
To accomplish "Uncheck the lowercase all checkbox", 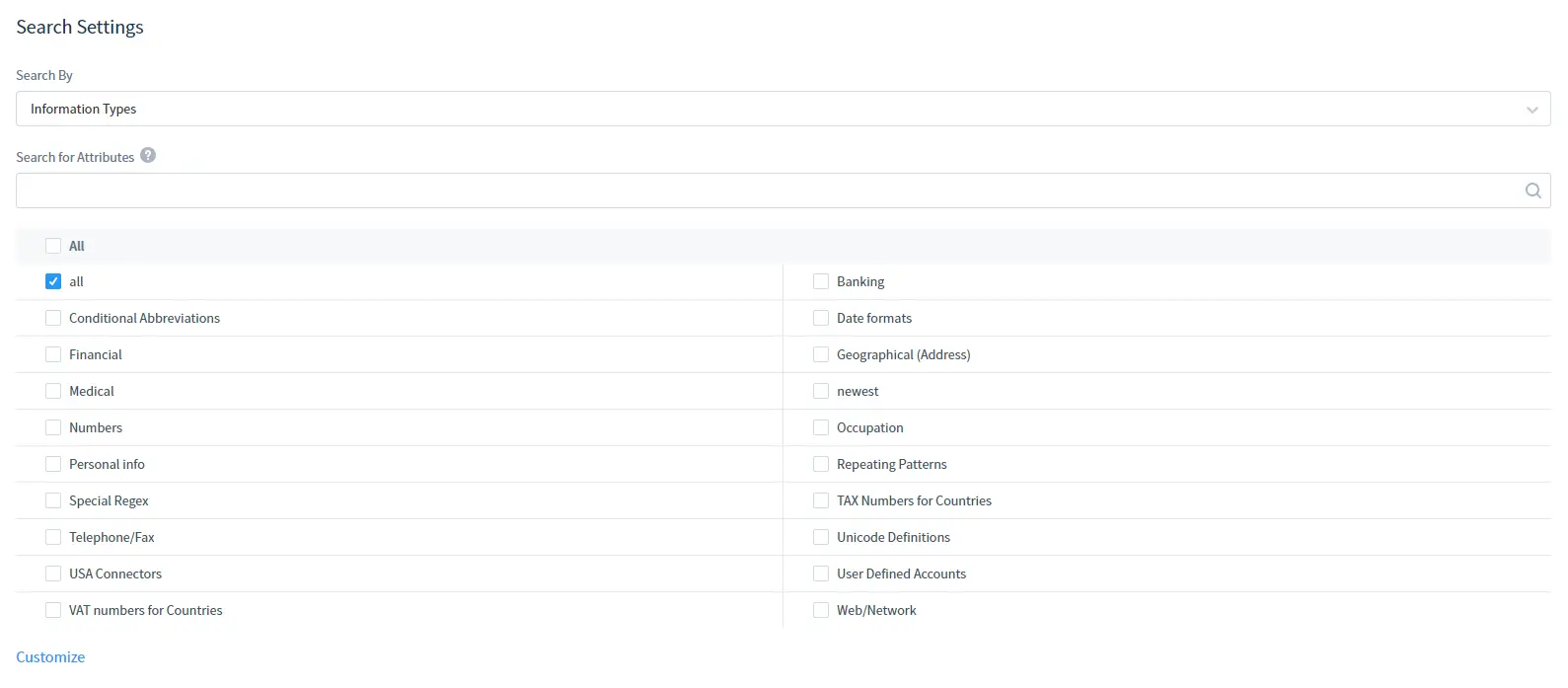I will coord(53,281).
